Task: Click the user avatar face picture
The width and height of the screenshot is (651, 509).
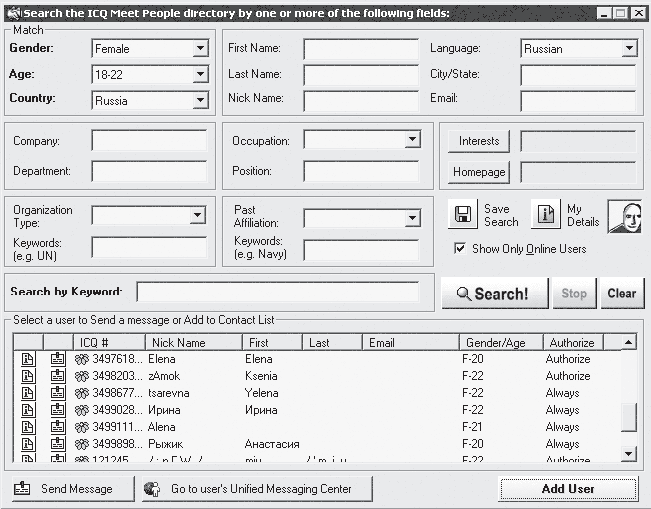Action: tap(625, 217)
